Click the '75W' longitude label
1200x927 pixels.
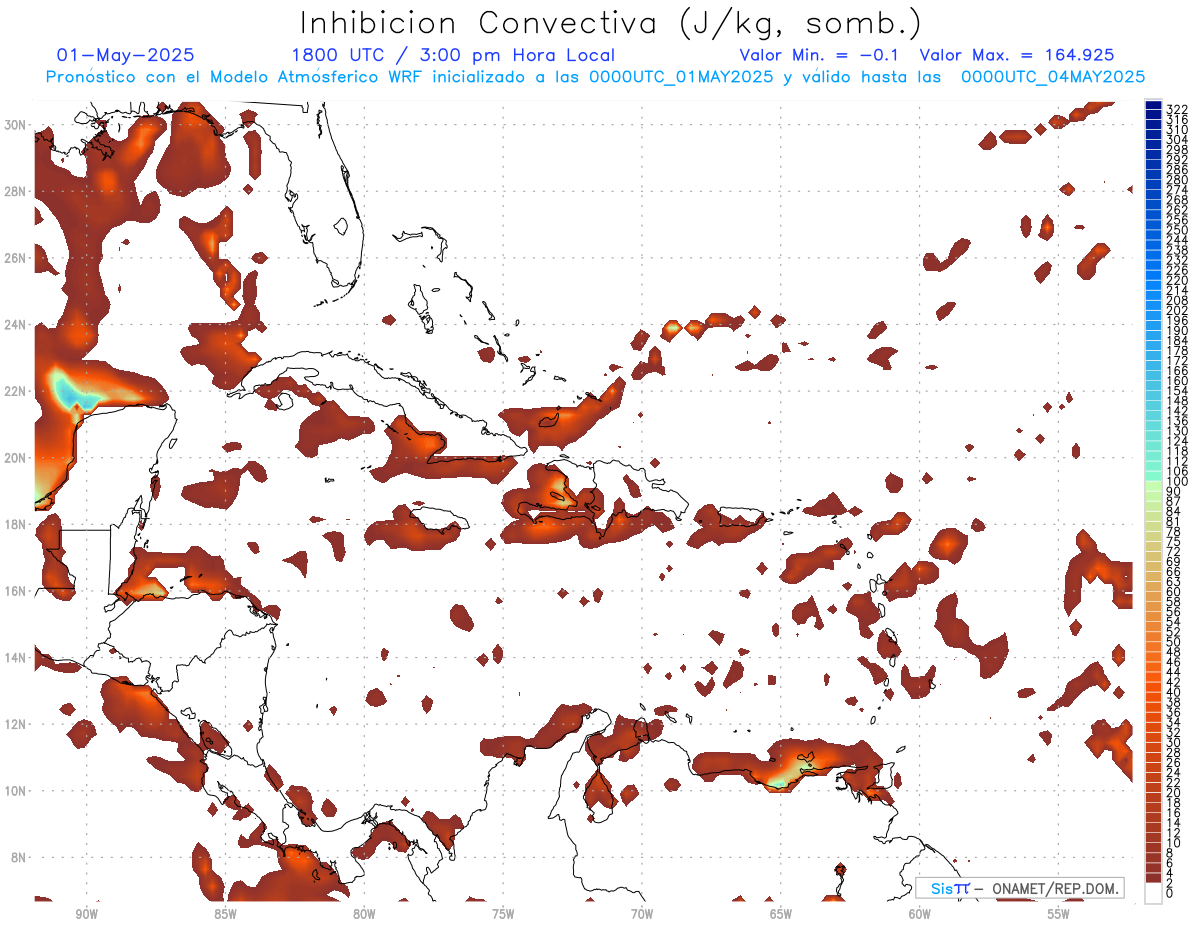coord(503,914)
